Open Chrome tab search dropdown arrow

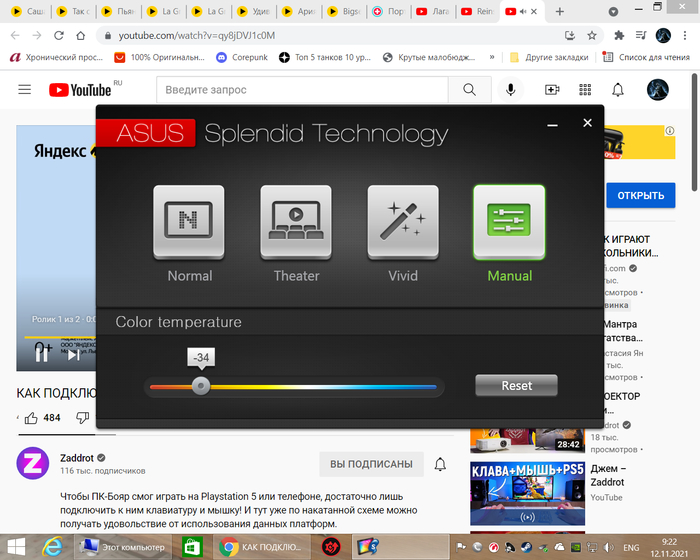(x=613, y=12)
